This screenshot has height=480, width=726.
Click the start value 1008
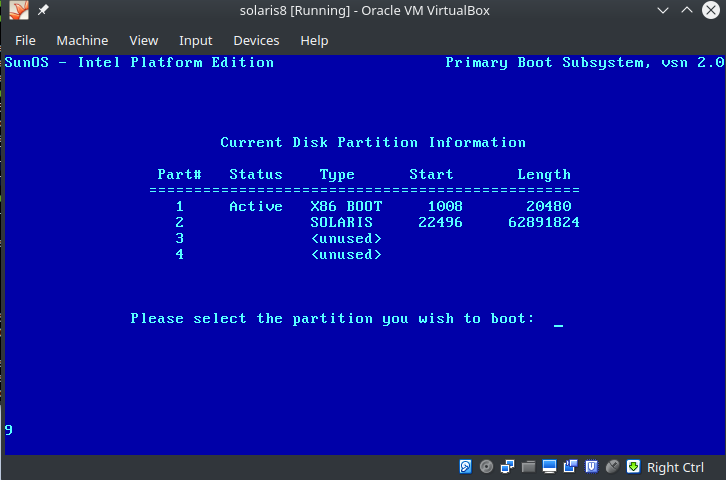point(445,206)
